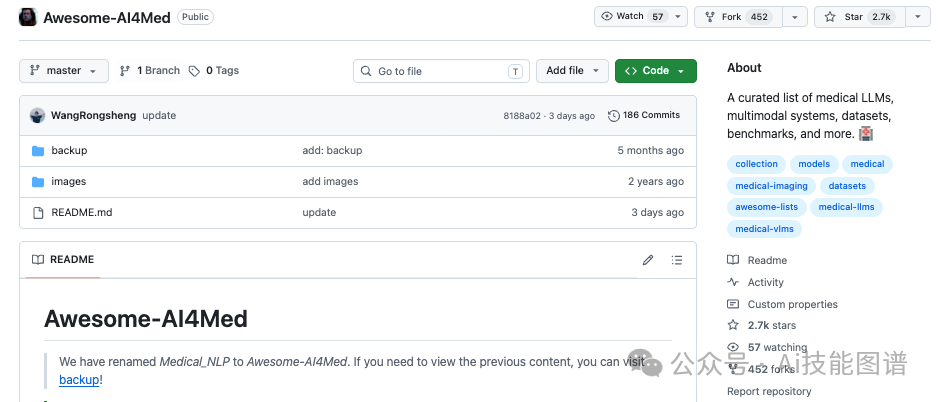Click the medical-llms topic tag
The image size is (938, 402).
[846, 207]
